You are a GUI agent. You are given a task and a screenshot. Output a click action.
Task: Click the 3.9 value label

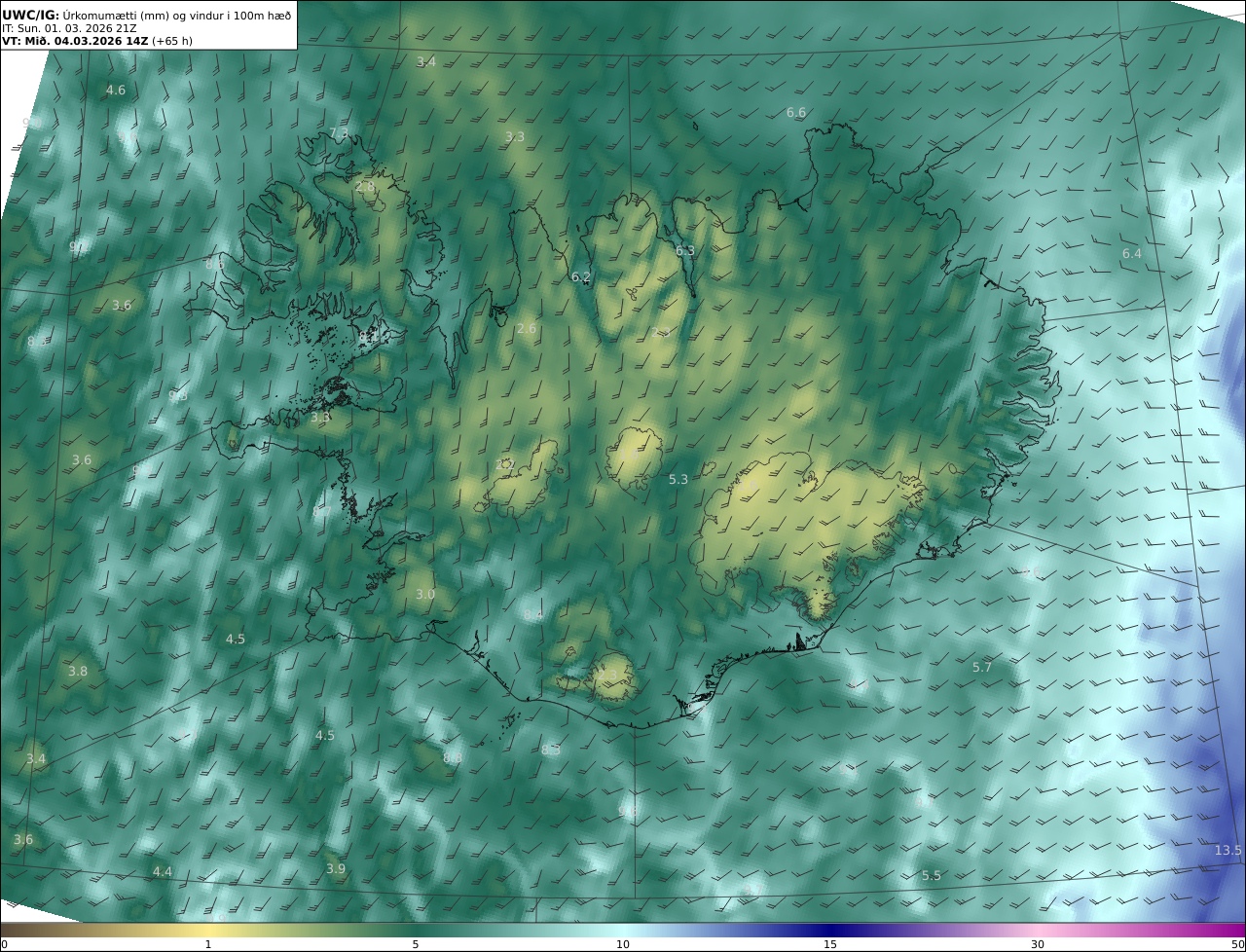click(x=336, y=869)
